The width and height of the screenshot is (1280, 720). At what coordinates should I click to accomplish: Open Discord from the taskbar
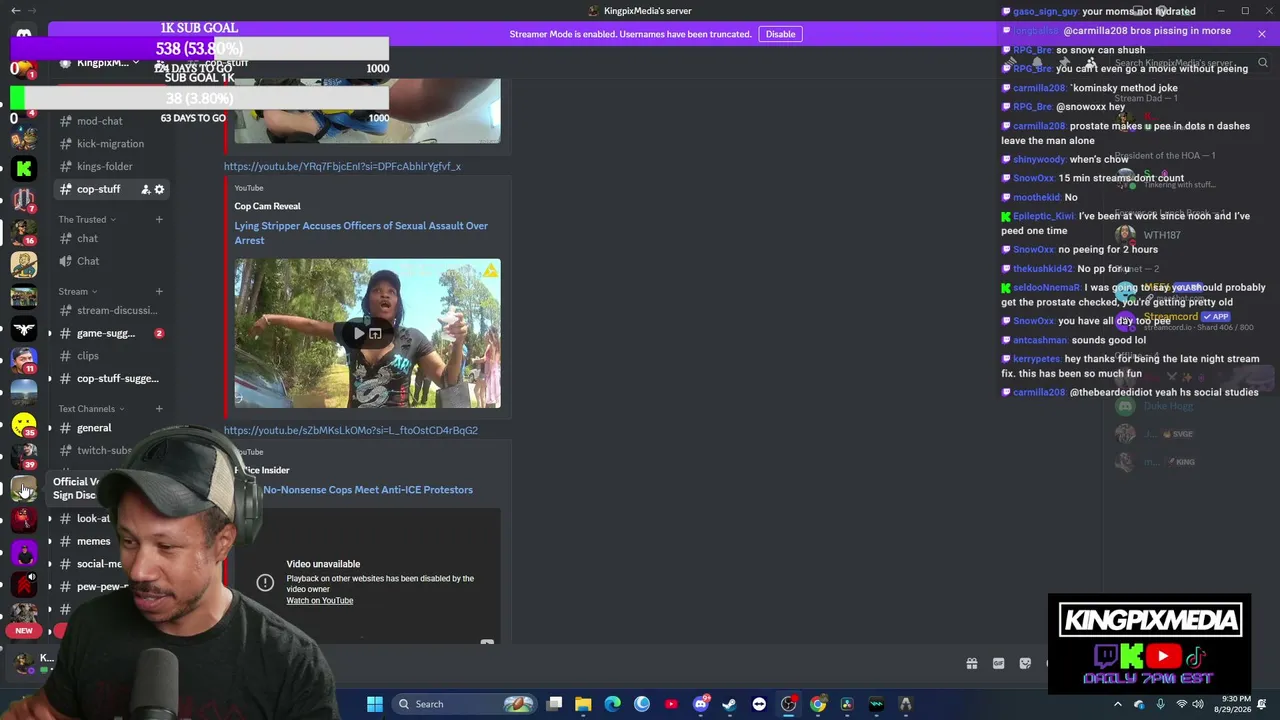(x=700, y=704)
